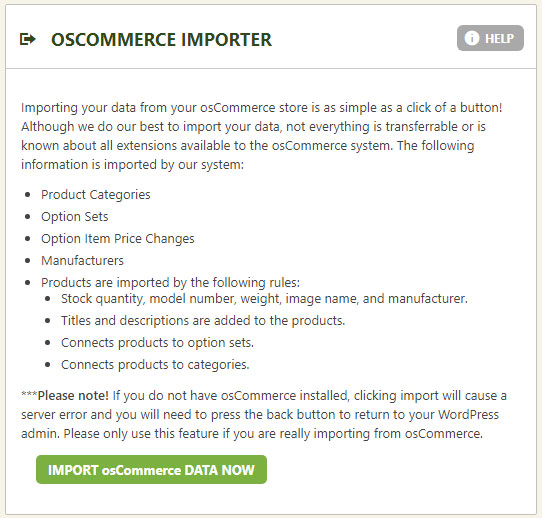The width and height of the screenshot is (542, 518).
Task: Click the OSCOMMERCE IMPORTER heading
Action: pos(161,39)
